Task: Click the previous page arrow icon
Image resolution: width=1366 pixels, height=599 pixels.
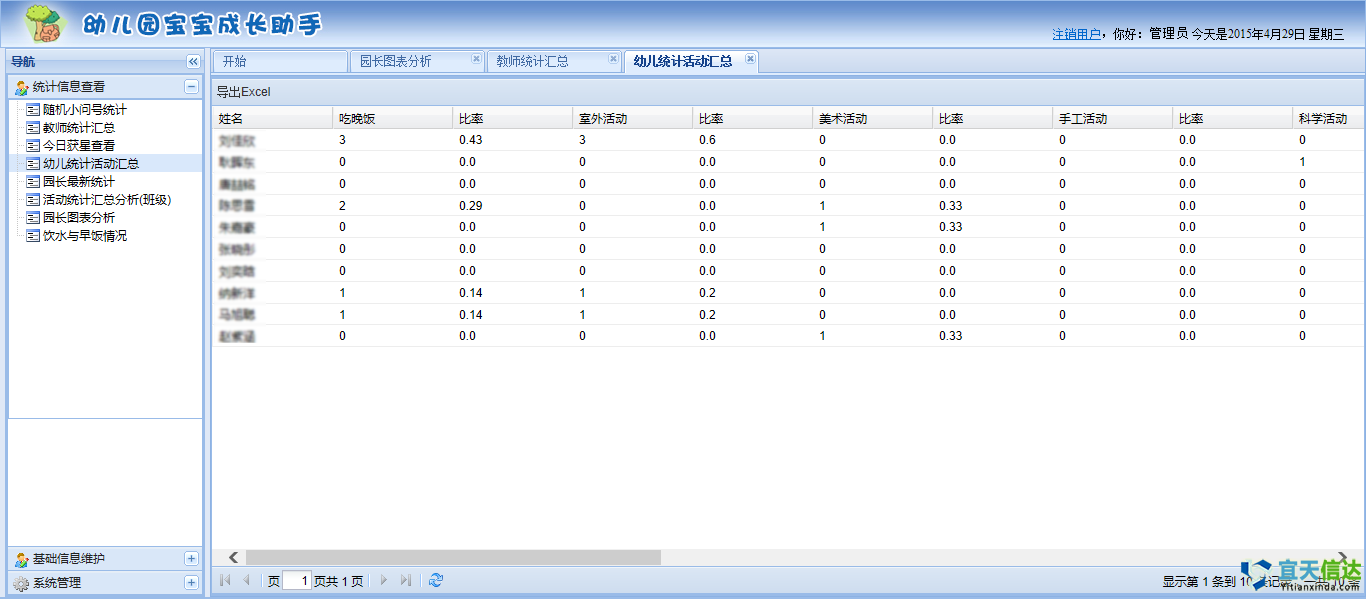Action: click(x=246, y=581)
